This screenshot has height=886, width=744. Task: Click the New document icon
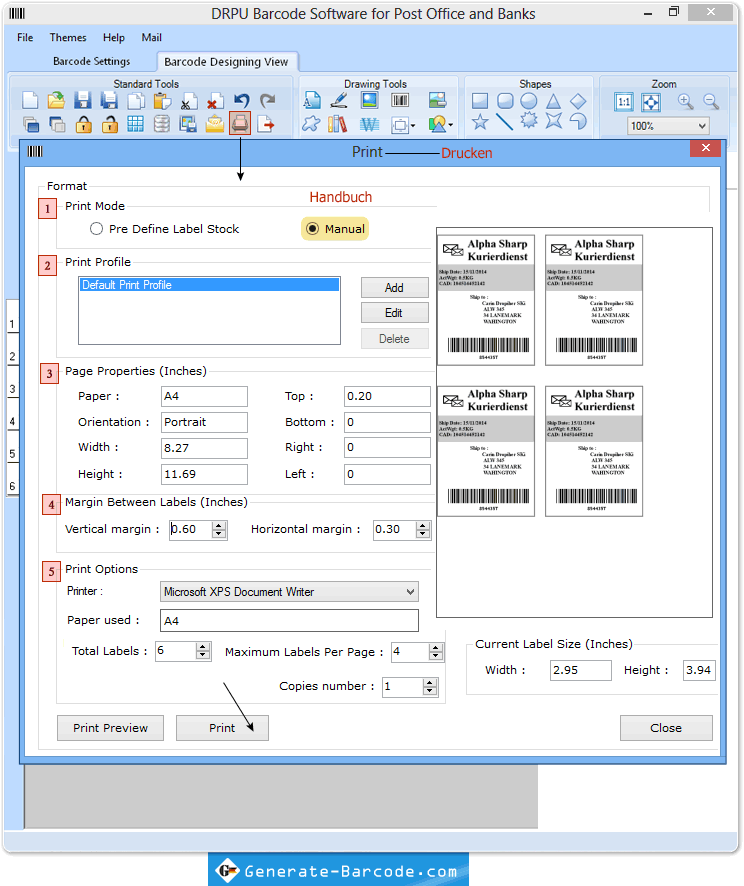(30, 101)
